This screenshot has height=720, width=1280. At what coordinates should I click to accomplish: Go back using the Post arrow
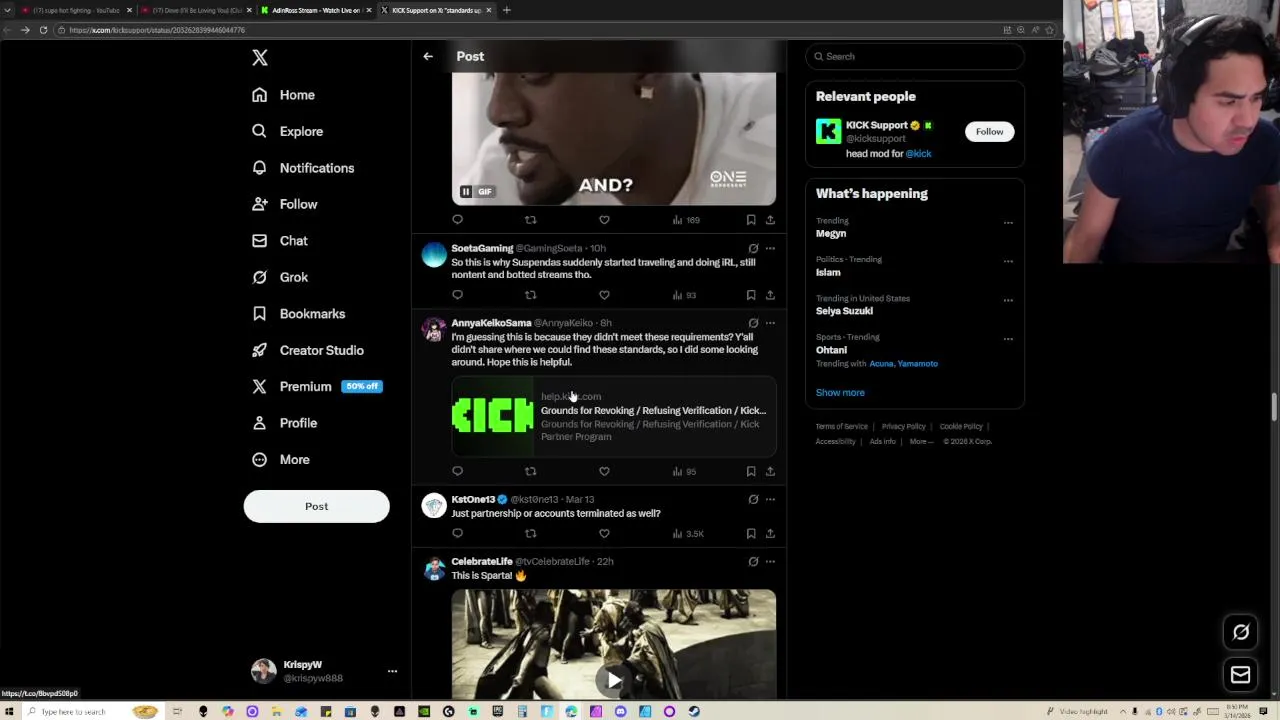(428, 56)
